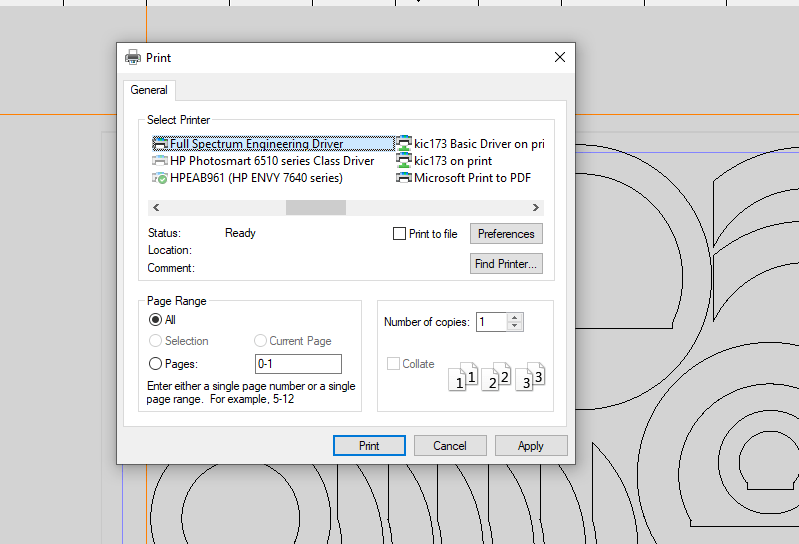Pick kic173 Basic Driver printer icon
This screenshot has height=544, width=799.
[404, 144]
